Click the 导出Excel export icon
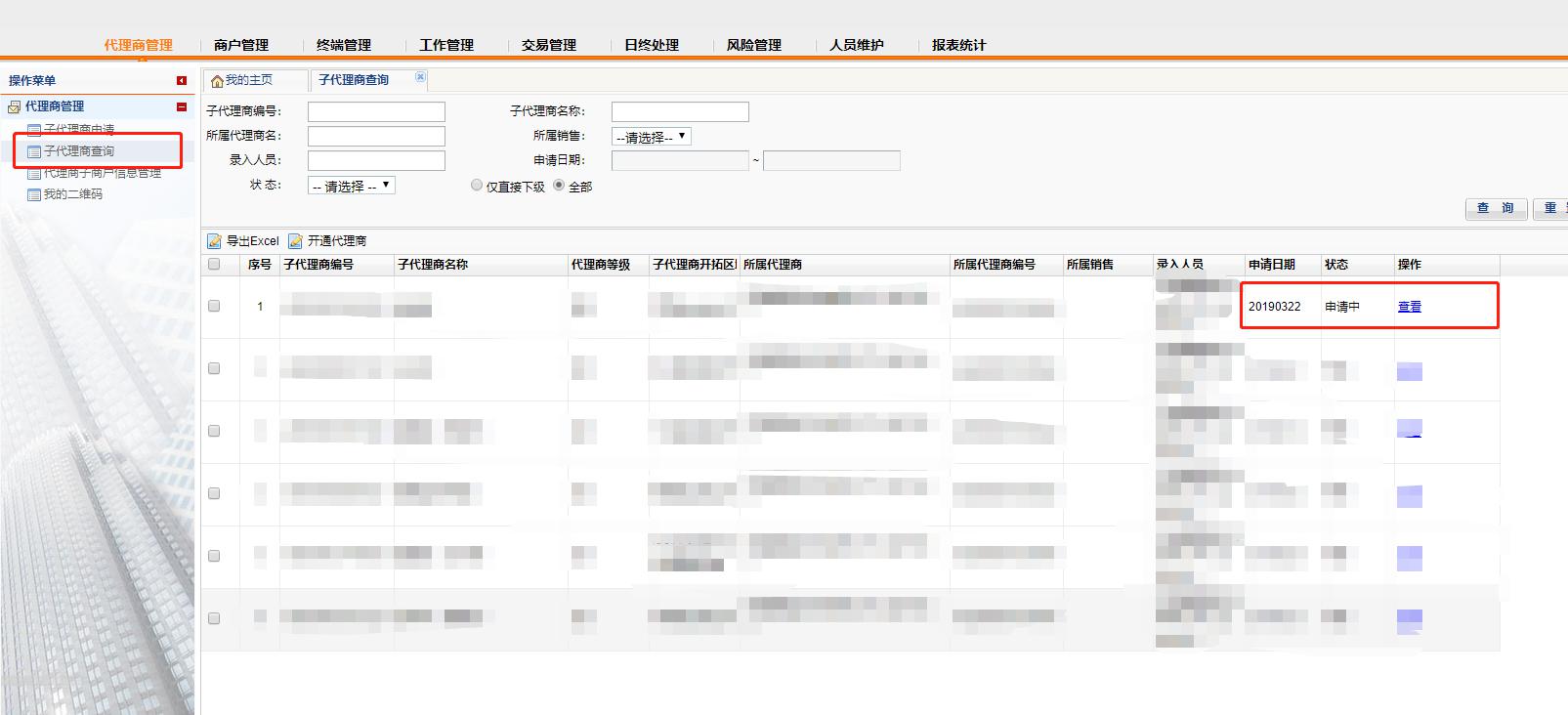The width and height of the screenshot is (1568, 715). [x=214, y=241]
